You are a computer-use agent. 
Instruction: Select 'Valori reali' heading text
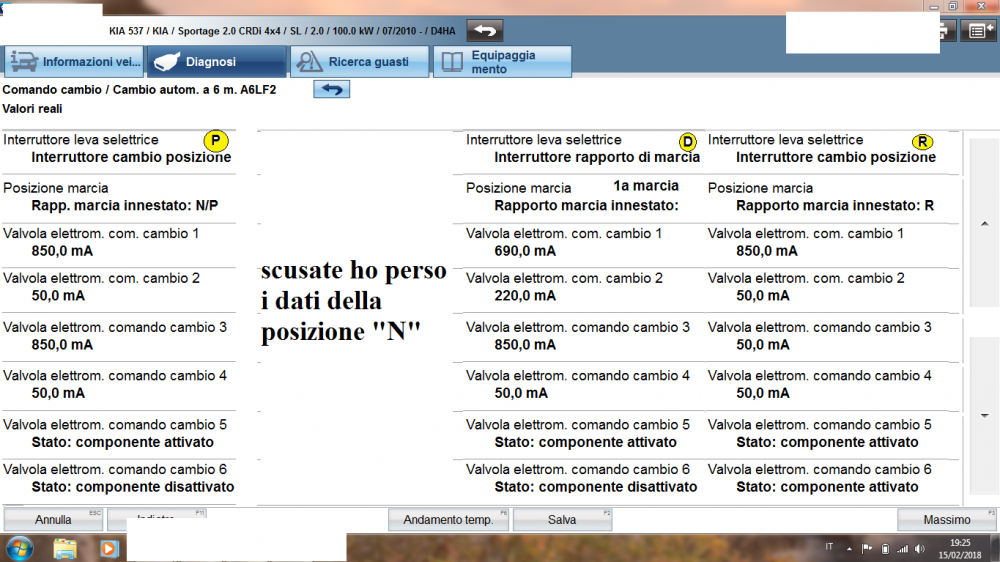click(33, 108)
